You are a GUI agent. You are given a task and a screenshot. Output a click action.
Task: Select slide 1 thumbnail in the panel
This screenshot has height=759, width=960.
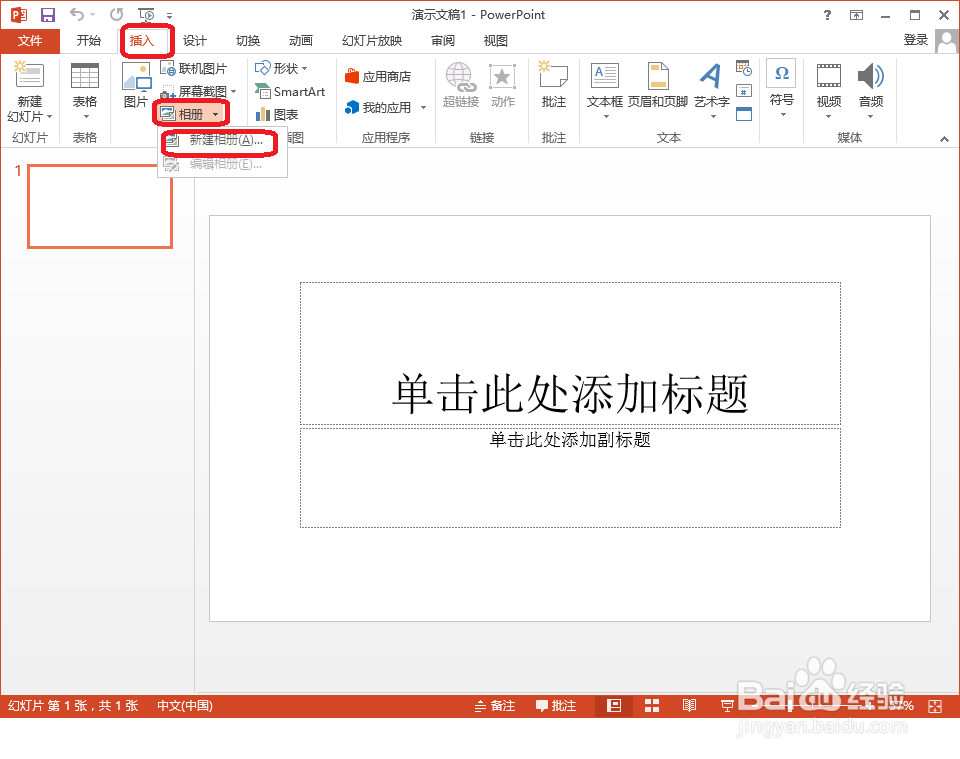pyautogui.click(x=100, y=206)
